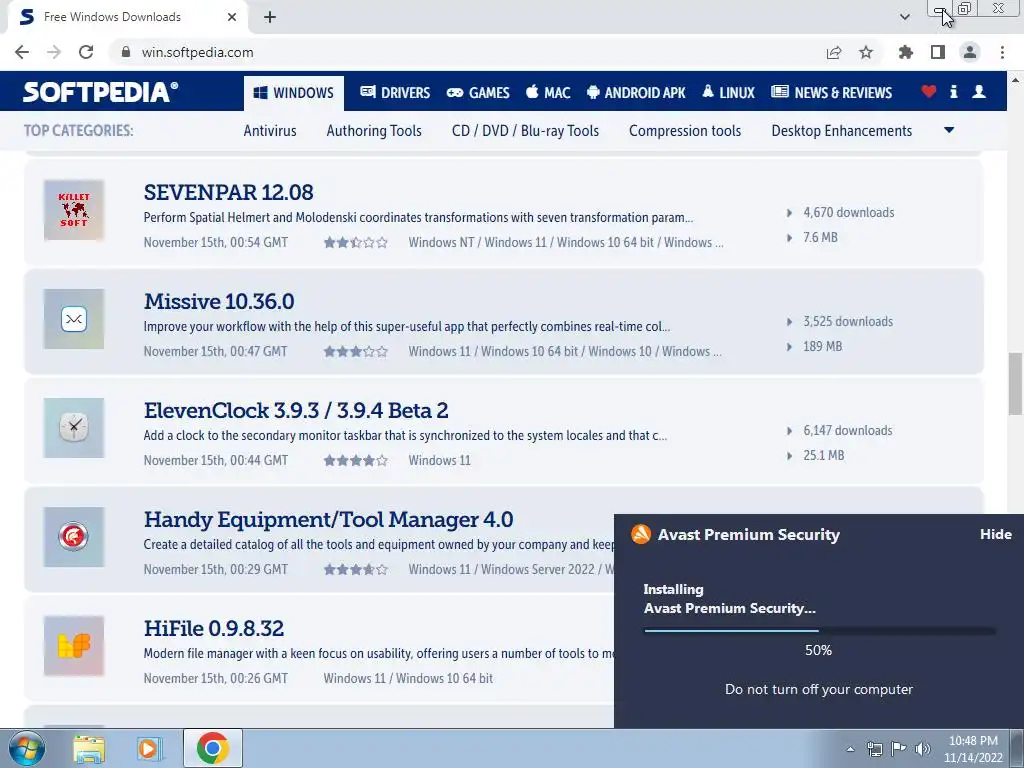The height and width of the screenshot is (768, 1024).
Task: Open the Missive 10.36.0 listing
Action: pyautogui.click(x=219, y=301)
